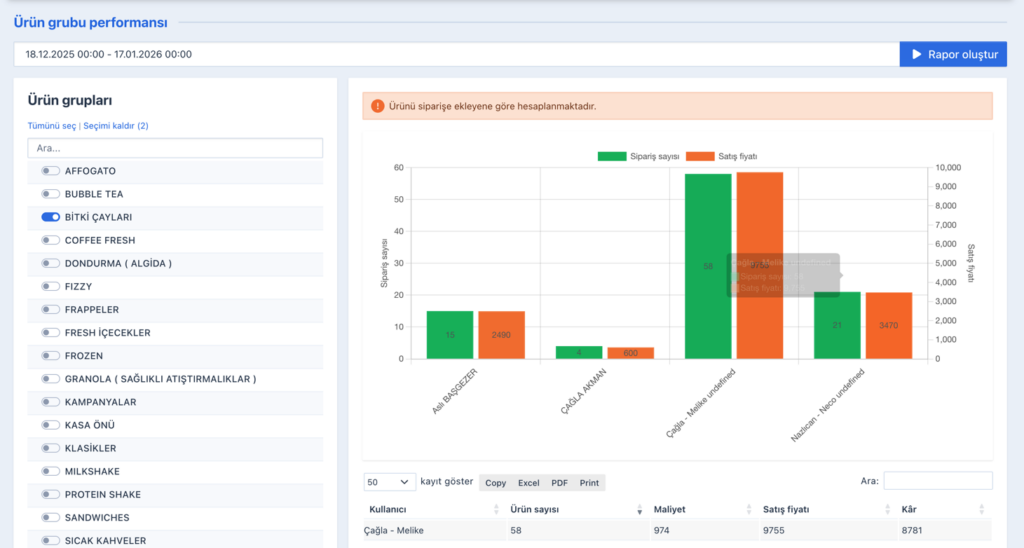Click the PDF export button
This screenshot has height=548, width=1024.
559,483
